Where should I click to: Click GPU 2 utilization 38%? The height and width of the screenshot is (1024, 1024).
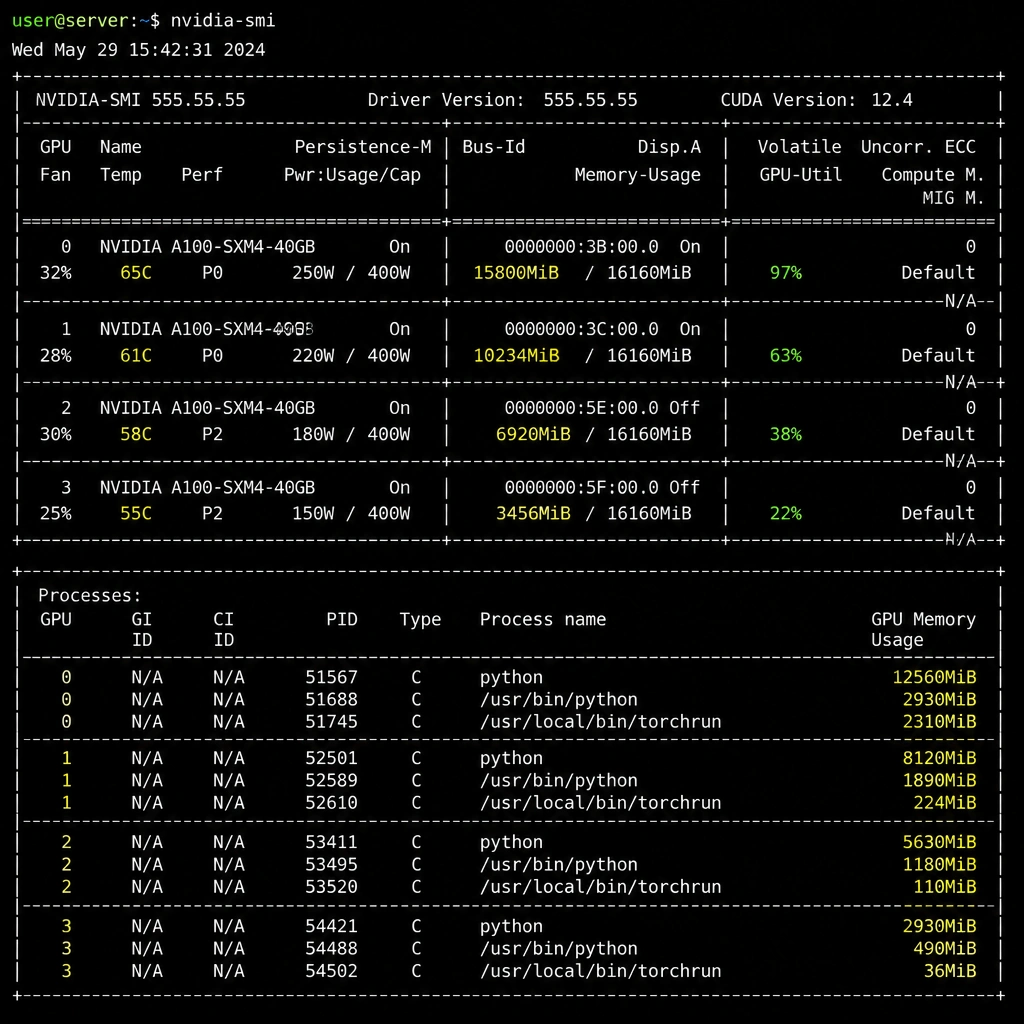pos(786,434)
